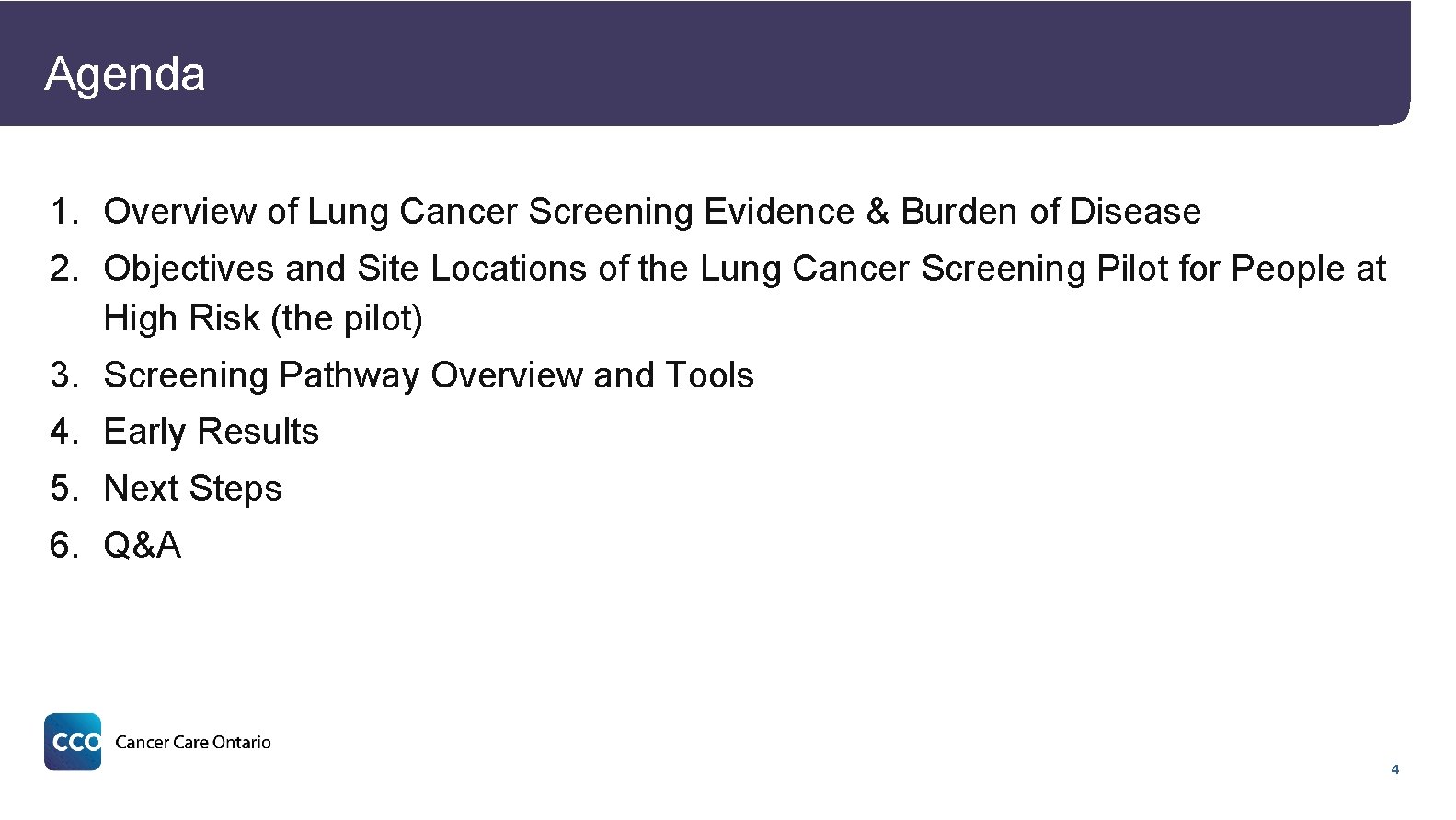The image size is (1456, 820).
Task: Click the list number 4 marker
Action: (x=64, y=432)
